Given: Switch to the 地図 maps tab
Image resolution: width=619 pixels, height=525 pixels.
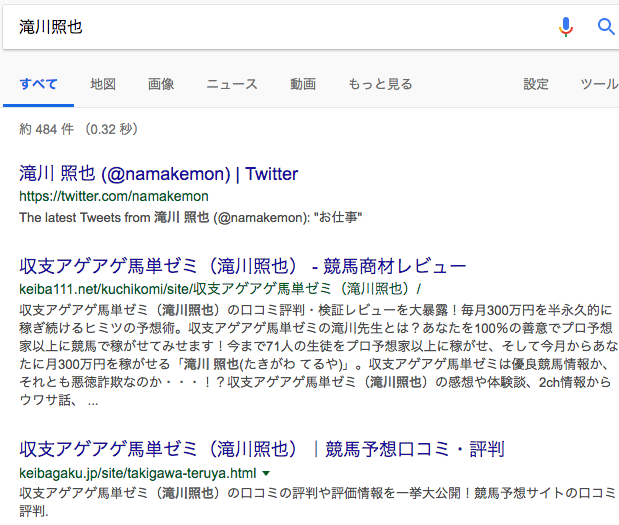Looking at the screenshot, I should coord(103,84).
